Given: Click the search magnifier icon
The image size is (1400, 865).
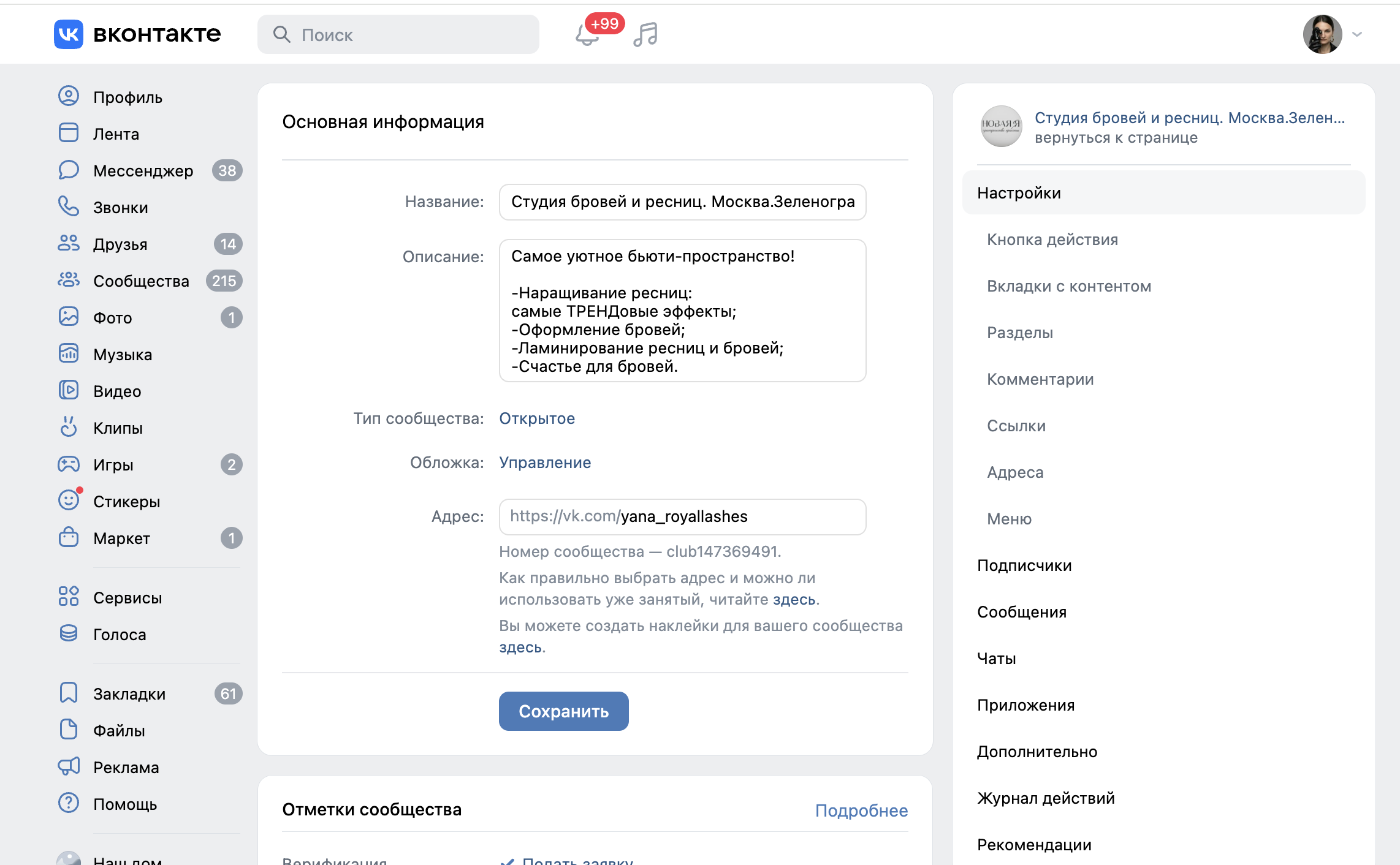Looking at the screenshot, I should click(x=281, y=34).
